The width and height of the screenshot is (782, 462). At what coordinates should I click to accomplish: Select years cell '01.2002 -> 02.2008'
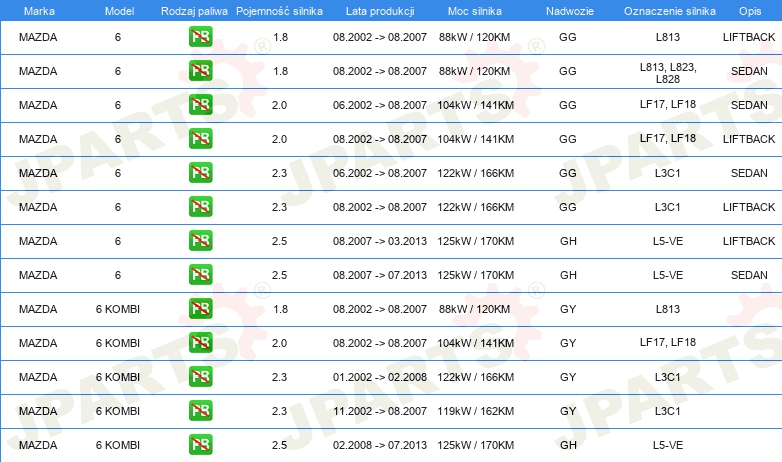click(380, 377)
